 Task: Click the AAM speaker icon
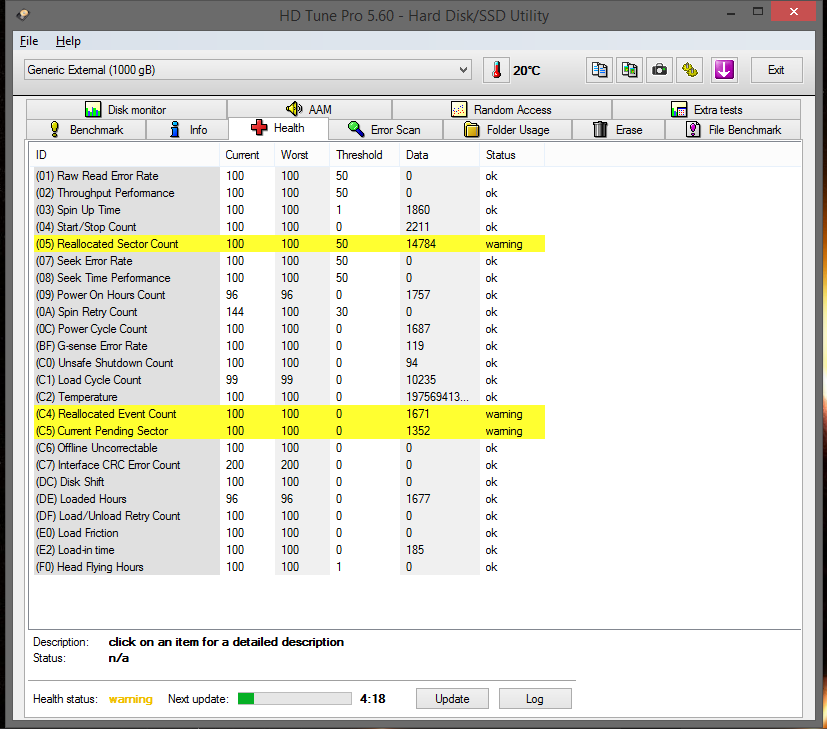(x=294, y=109)
